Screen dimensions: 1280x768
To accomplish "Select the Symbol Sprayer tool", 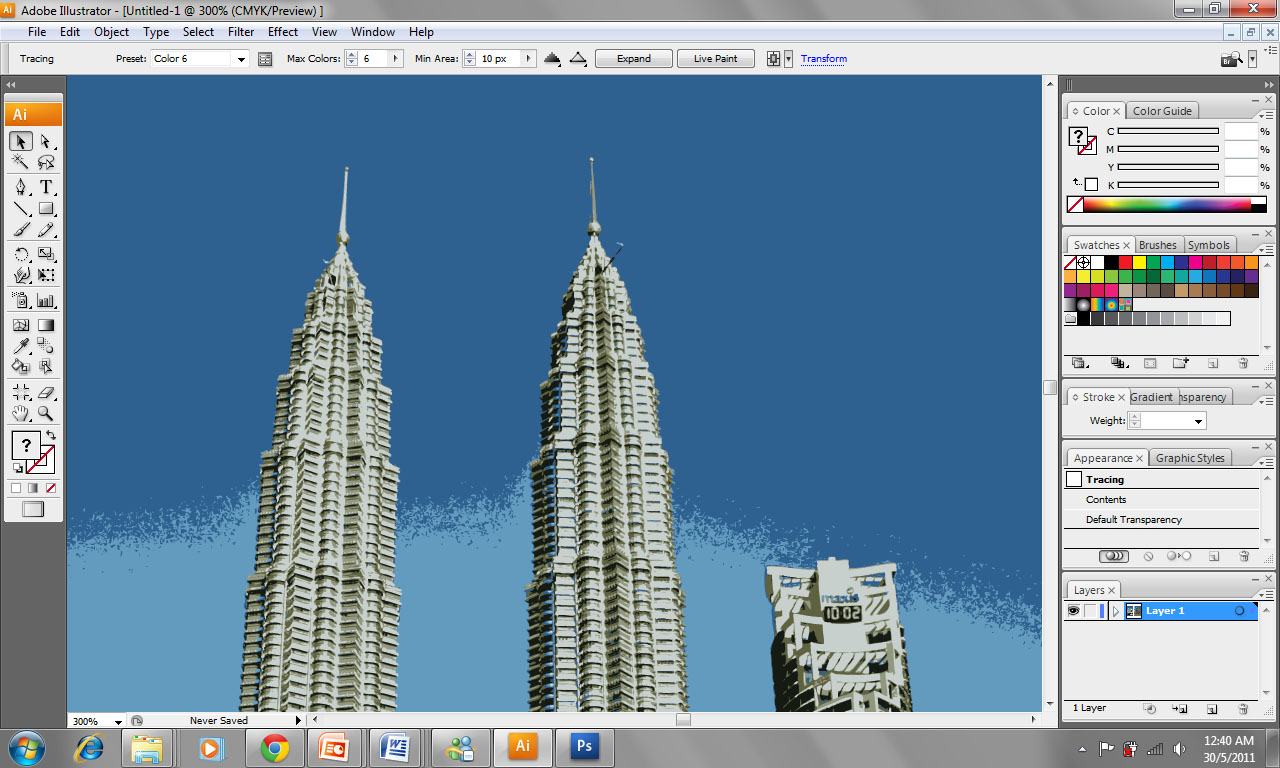I will pyautogui.click(x=20, y=299).
